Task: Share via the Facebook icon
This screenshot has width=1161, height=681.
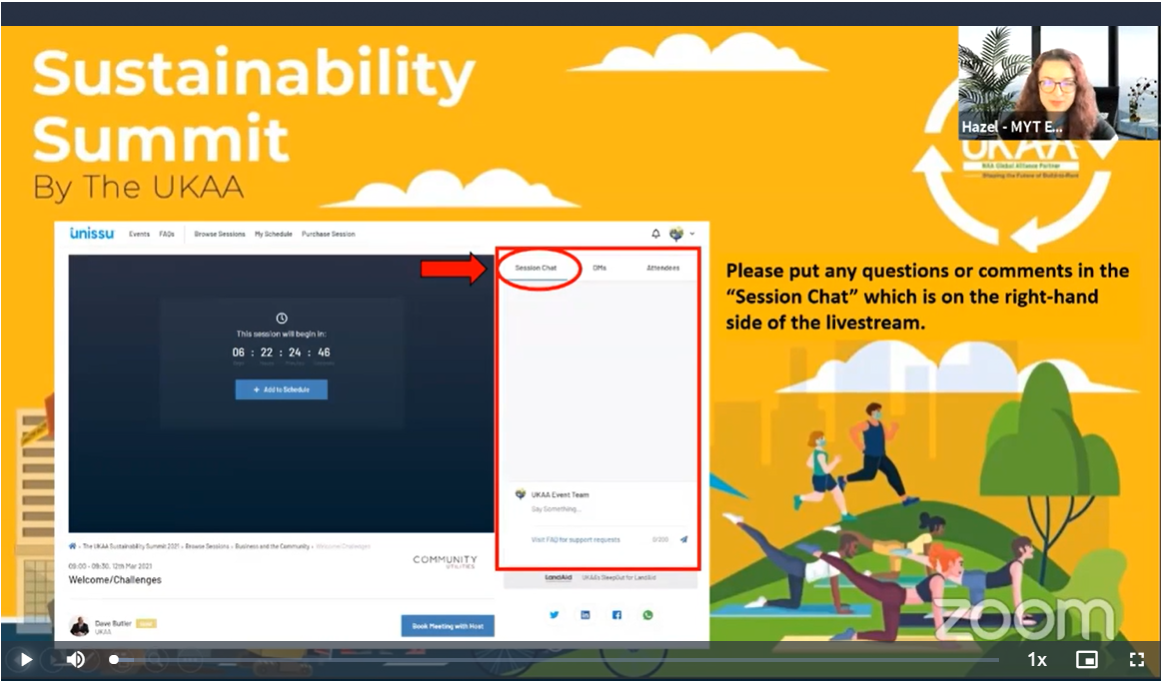Action: [x=616, y=615]
